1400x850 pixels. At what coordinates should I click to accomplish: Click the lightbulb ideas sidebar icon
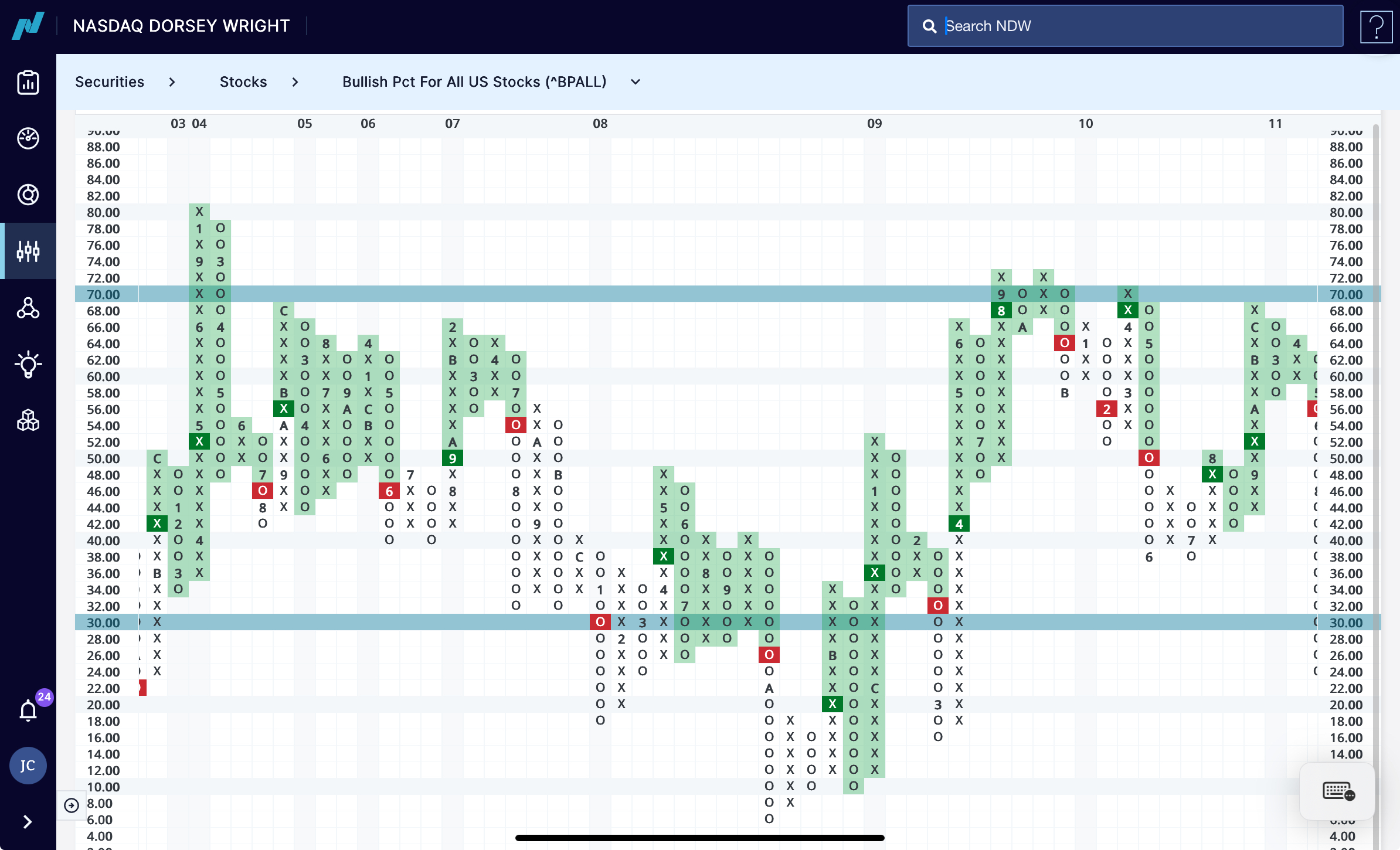28,365
